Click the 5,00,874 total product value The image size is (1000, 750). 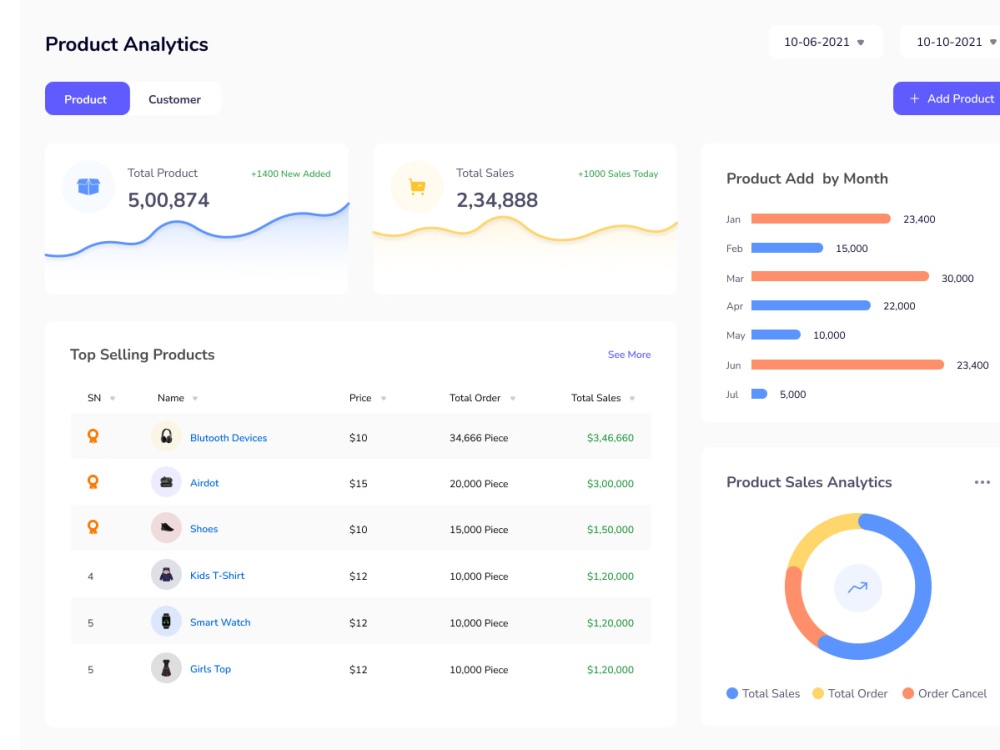coord(168,200)
